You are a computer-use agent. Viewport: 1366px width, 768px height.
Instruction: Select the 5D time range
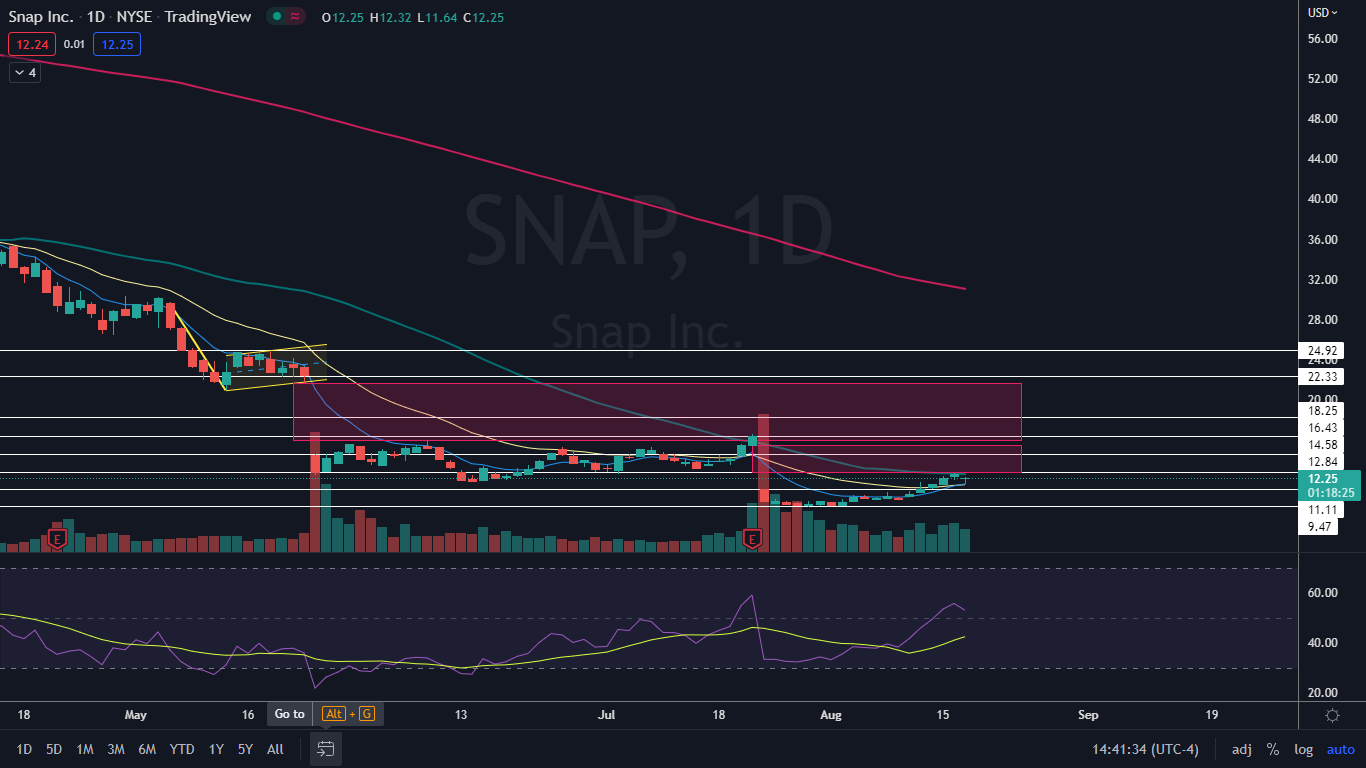coord(54,749)
